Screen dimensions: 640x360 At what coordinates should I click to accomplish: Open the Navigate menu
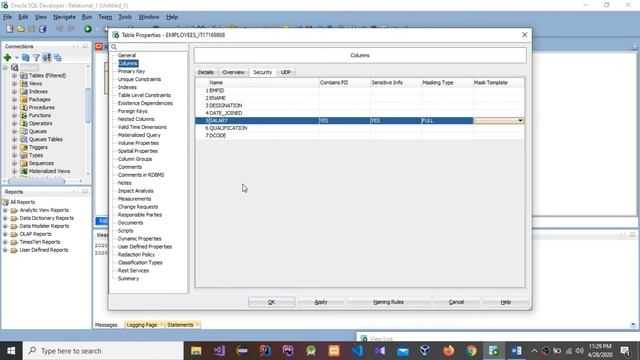[64, 17]
